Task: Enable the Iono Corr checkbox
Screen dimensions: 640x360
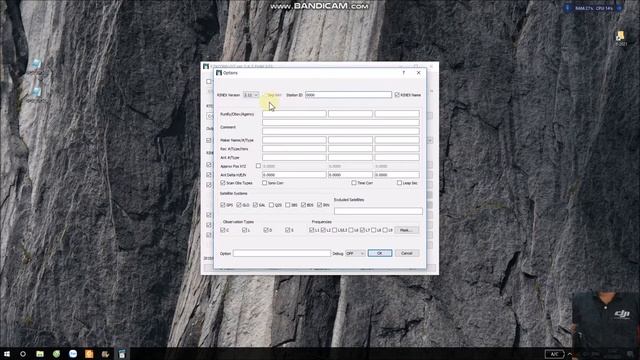Action: pos(264,183)
